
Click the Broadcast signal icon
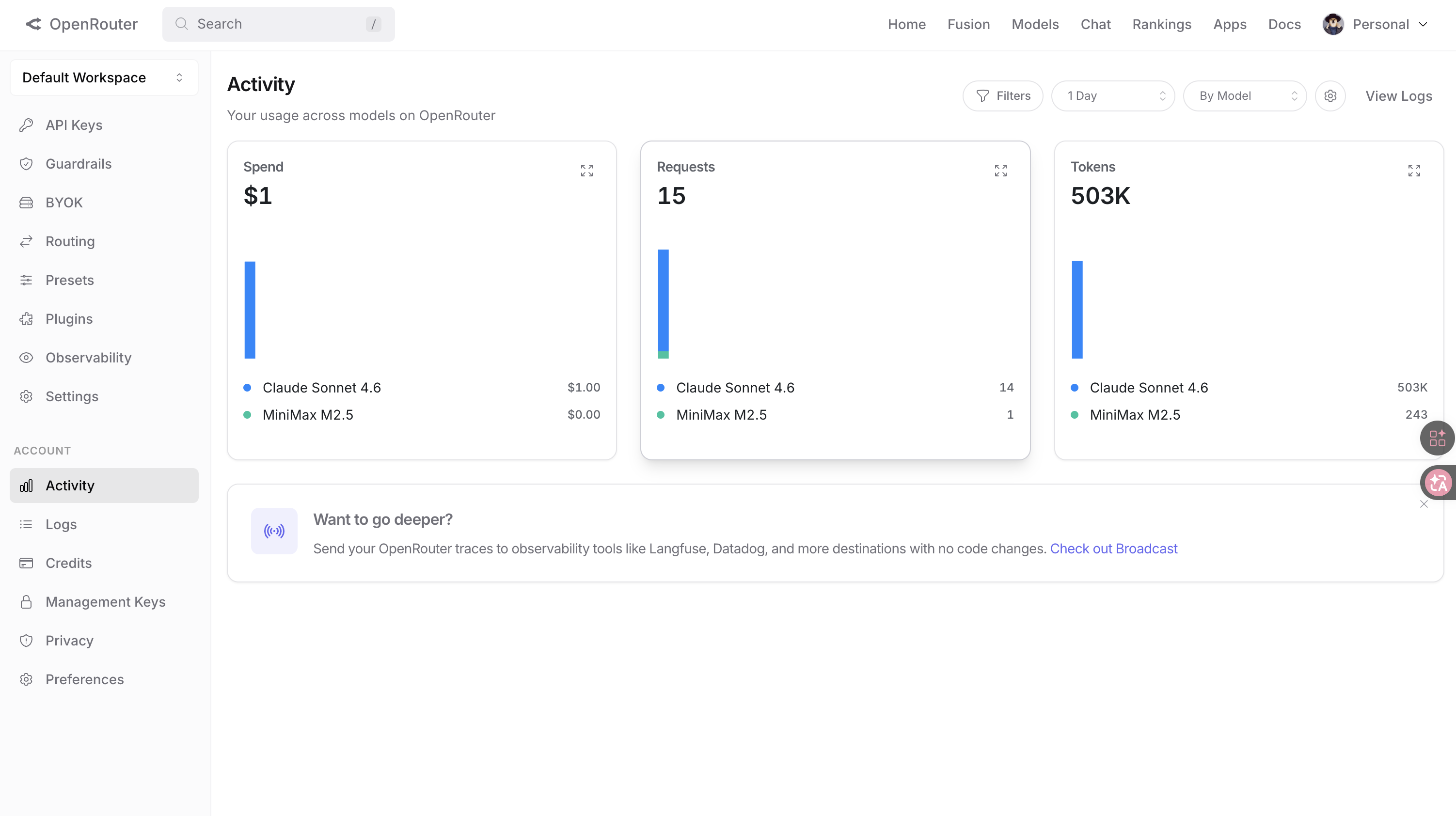[x=274, y=531]
